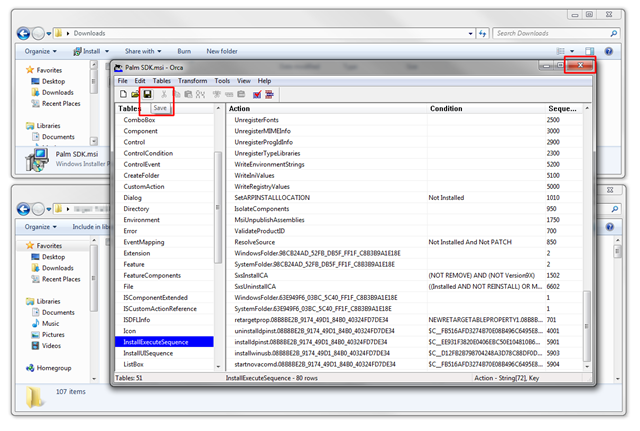The width and height of the screenshot is (640, 431).
Task: Open recent pages dropdown next to Downloads nav arrows
Action: (49, 33)
